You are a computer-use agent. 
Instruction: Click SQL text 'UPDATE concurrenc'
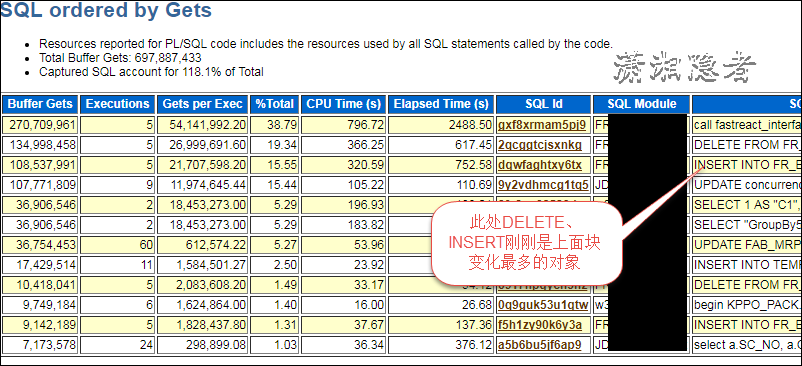[x=747, y=185]
